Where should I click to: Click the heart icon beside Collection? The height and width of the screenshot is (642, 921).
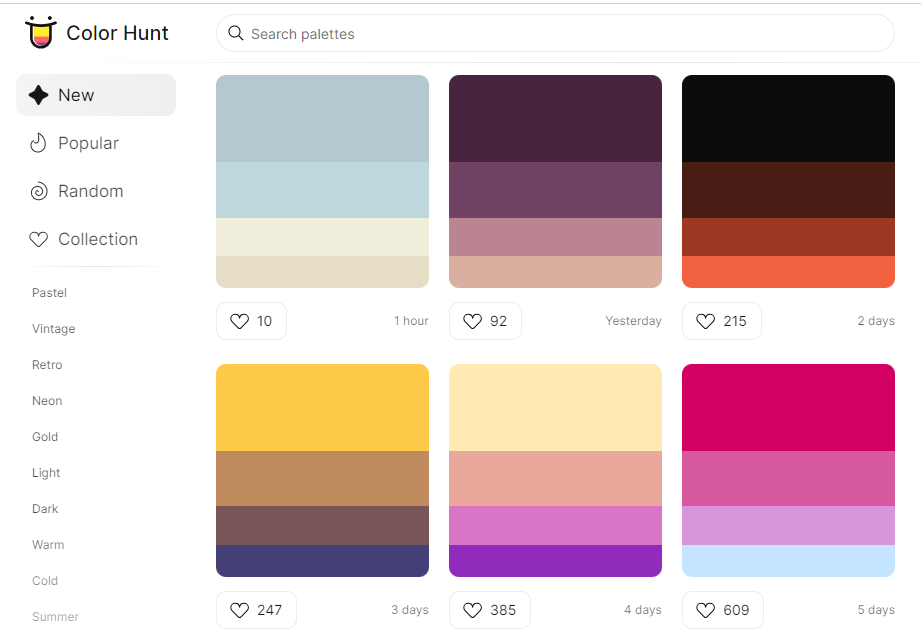39,239
